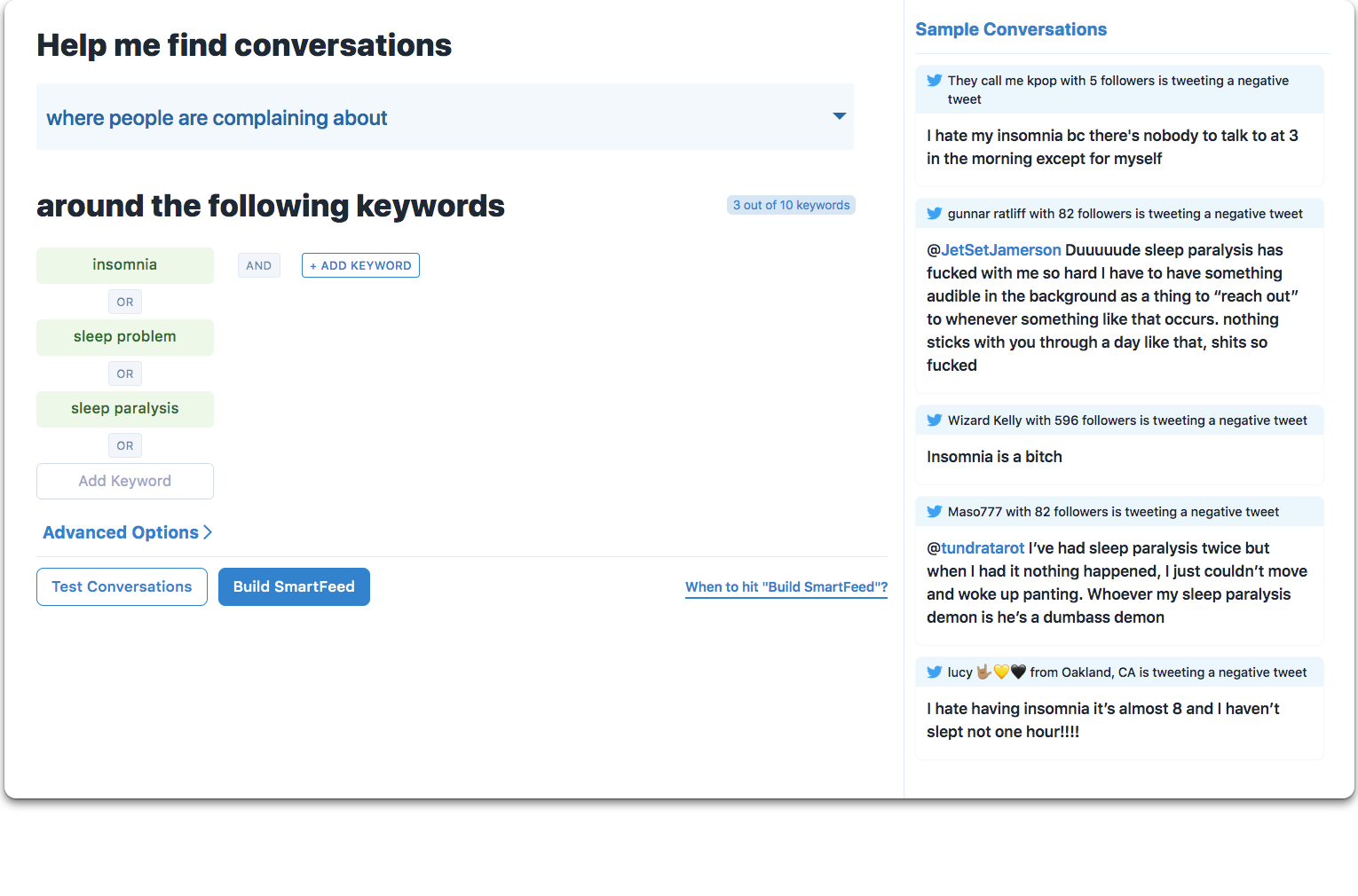Click Build SmartFeed button
The height and width of the screenshot is (896, 1358).
(x=294, y=586)
